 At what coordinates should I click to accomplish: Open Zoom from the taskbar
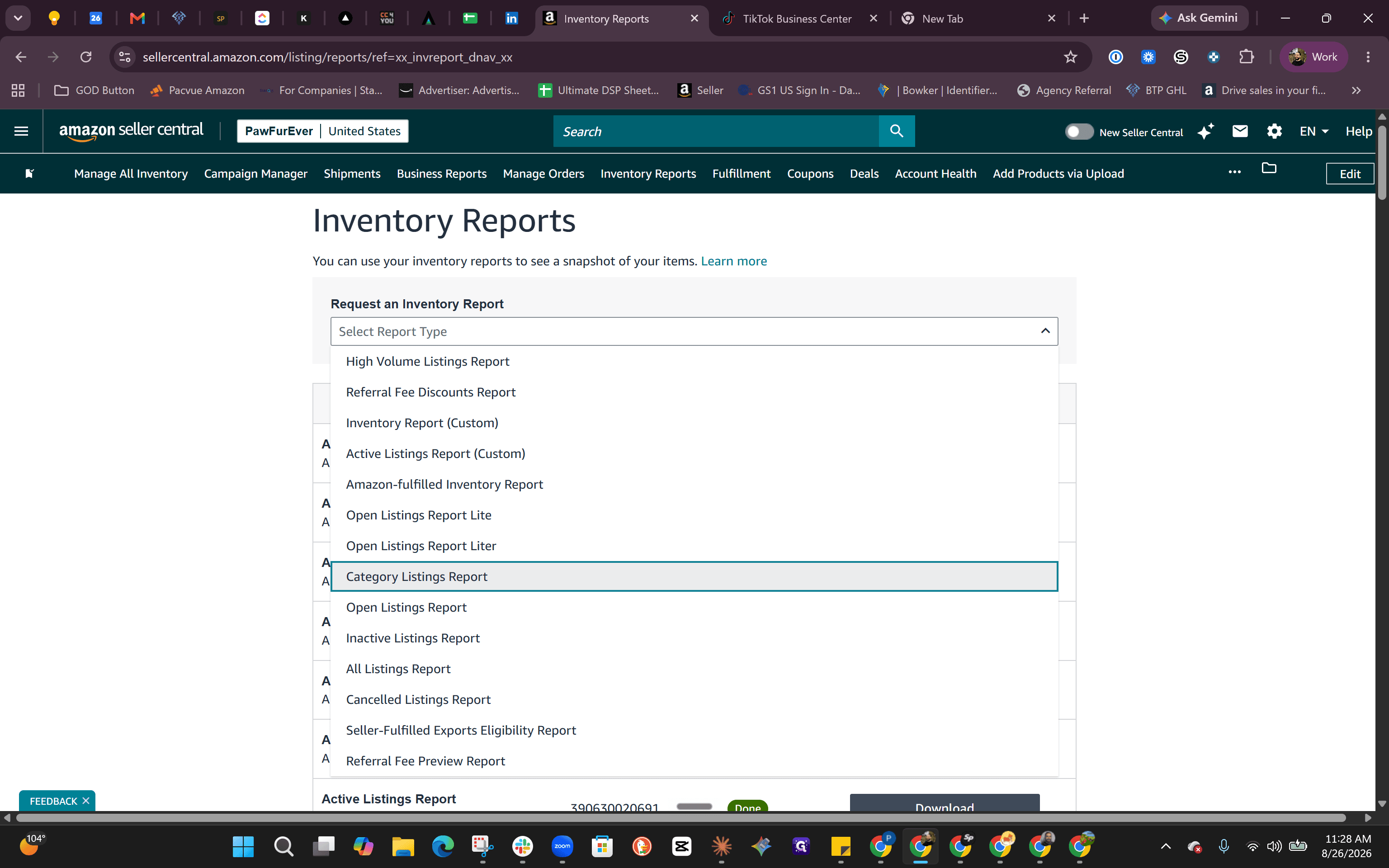(562, 846)
